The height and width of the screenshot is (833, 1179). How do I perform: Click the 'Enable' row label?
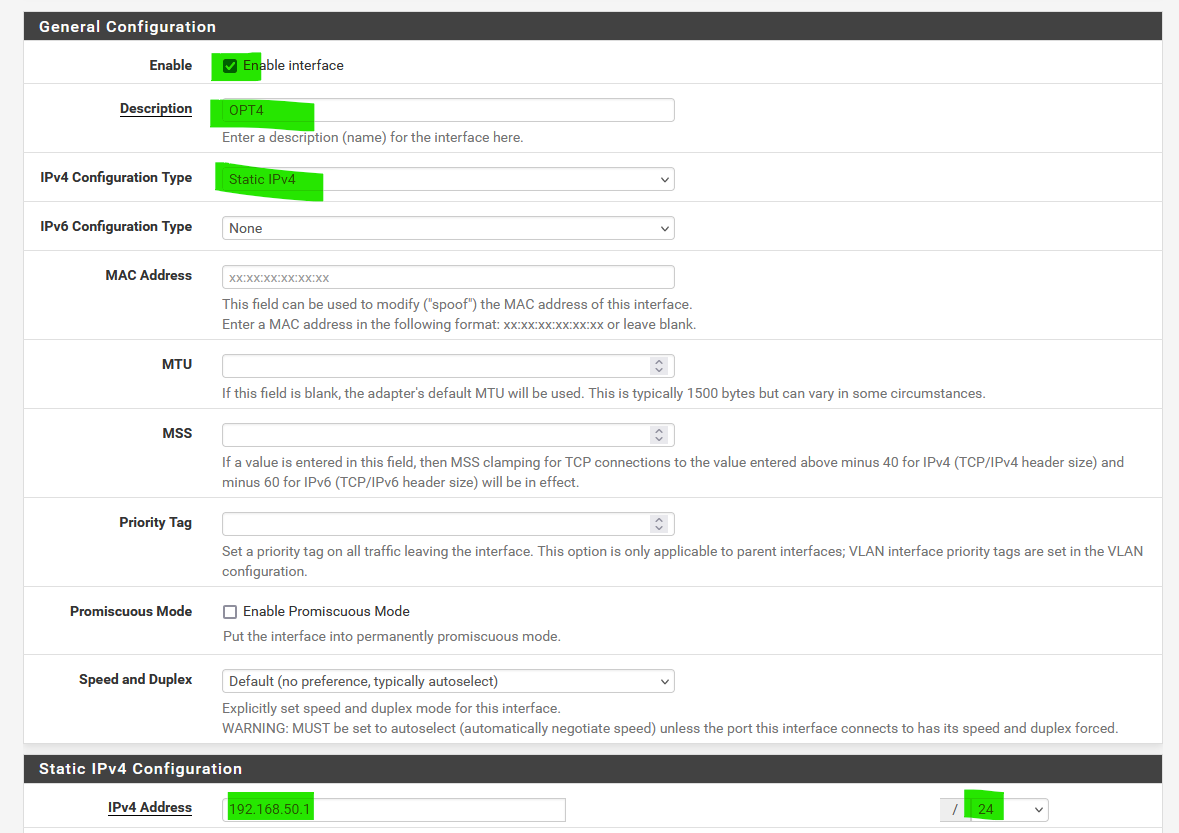coord(171,65)
